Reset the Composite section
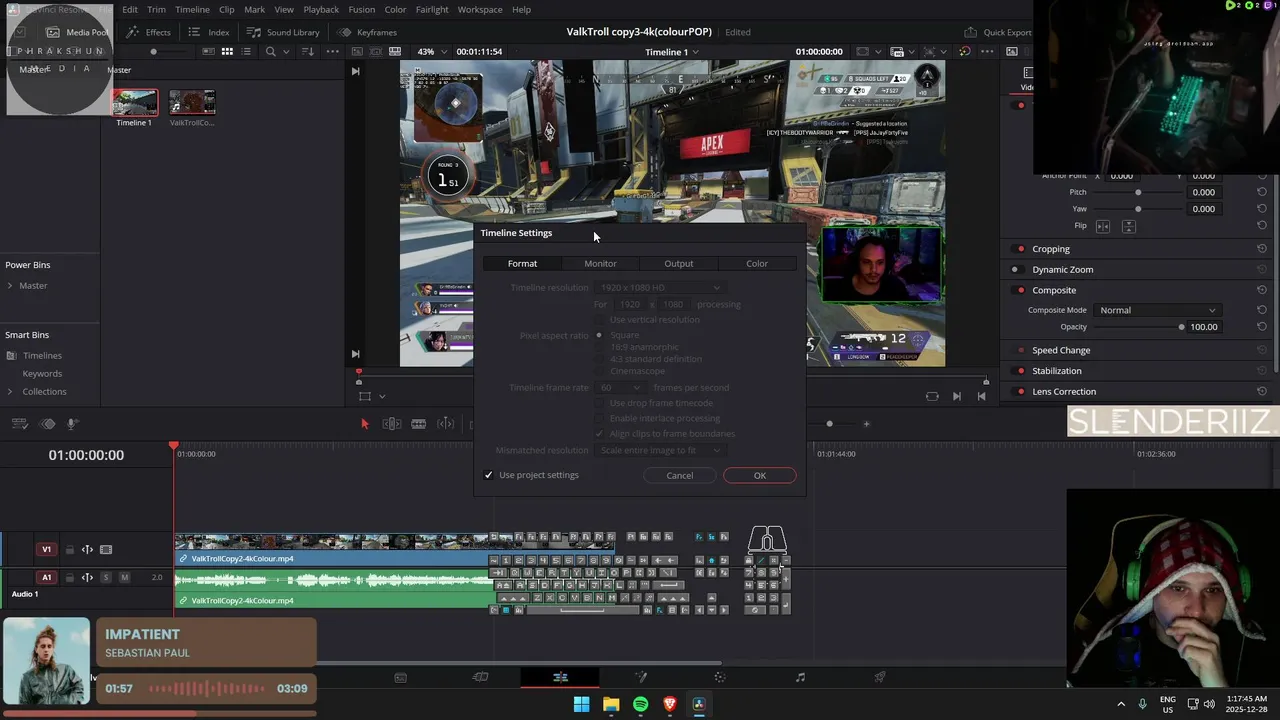 click(x=1262, y=290)
